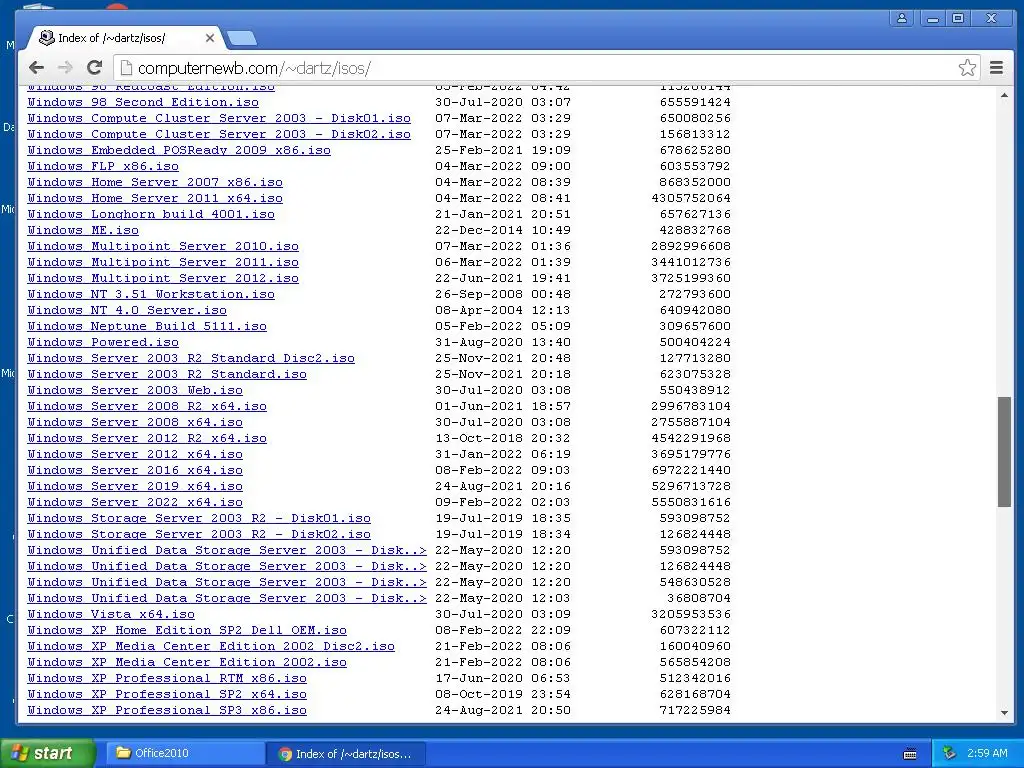The image size is (1024, 768).
Task: Open Windows Compute Cluster Server 2003 - Disk01.iso
Action: coord(219,118)
